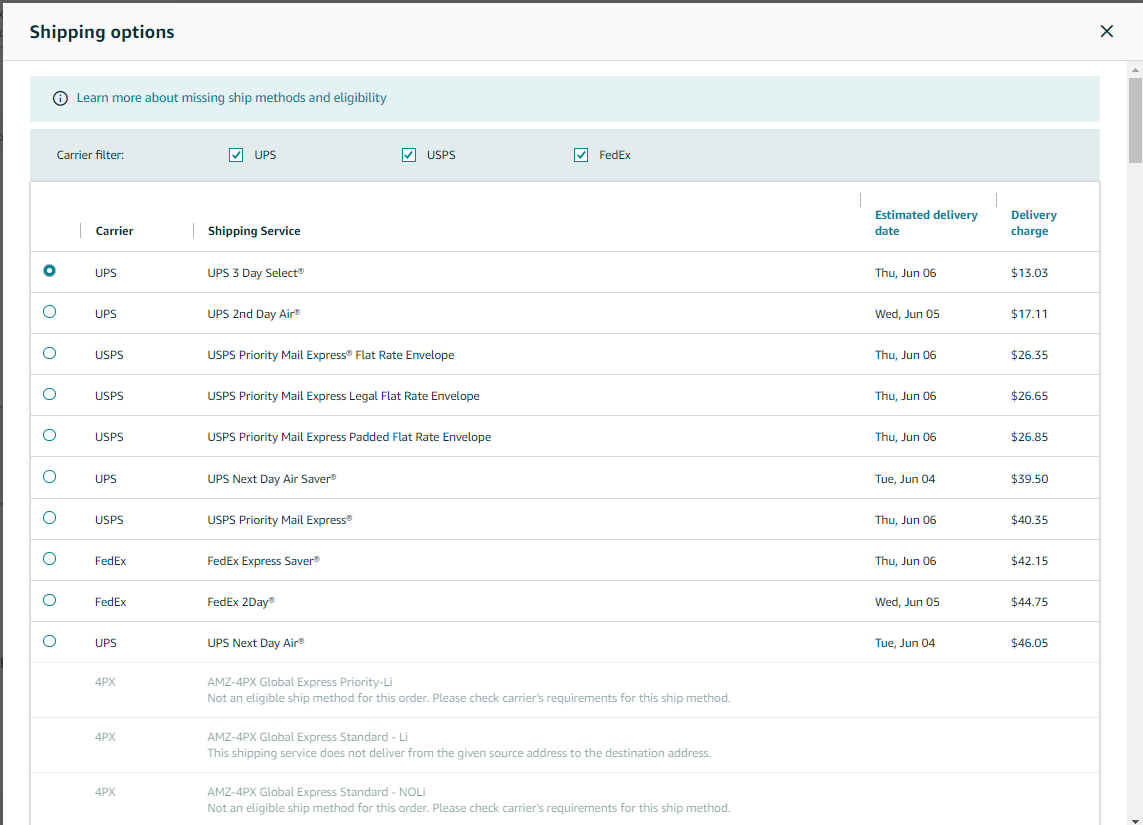The width and height of the screenshot is (1143, 825).
Task: Click the info icon beside Learn more
Action: coord(61,98)
